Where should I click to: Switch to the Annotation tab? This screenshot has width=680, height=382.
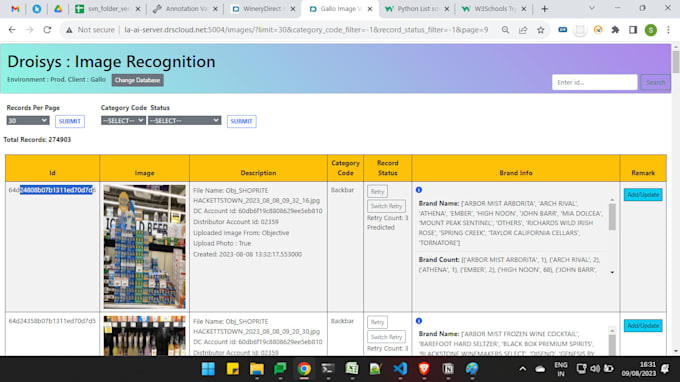185,9
